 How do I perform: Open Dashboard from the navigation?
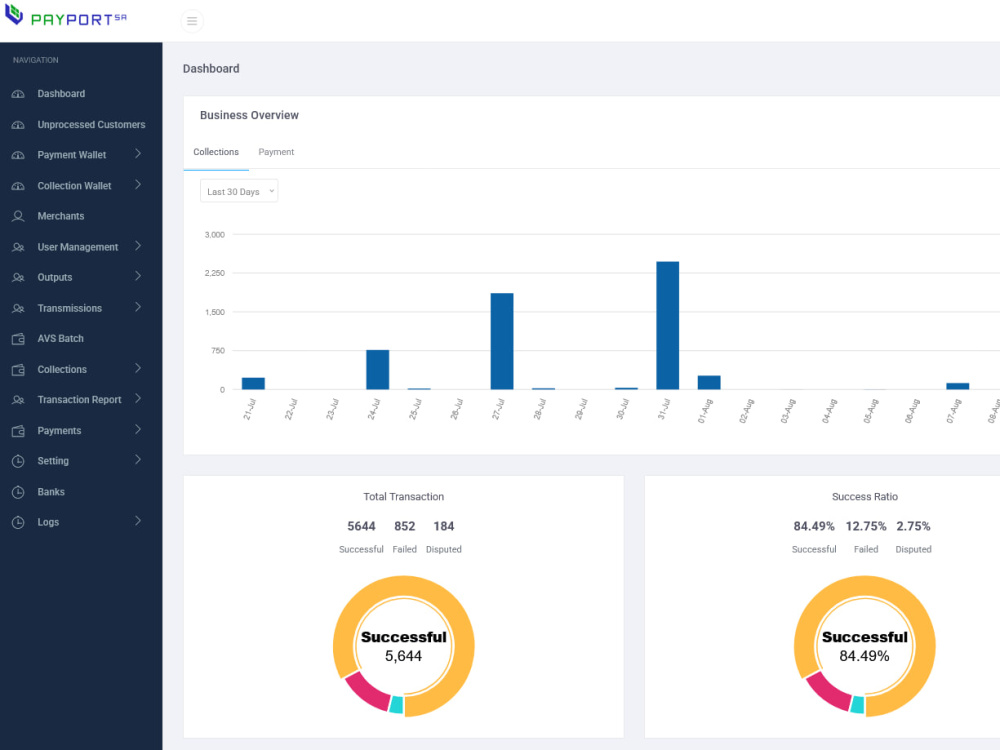(61, 94)
